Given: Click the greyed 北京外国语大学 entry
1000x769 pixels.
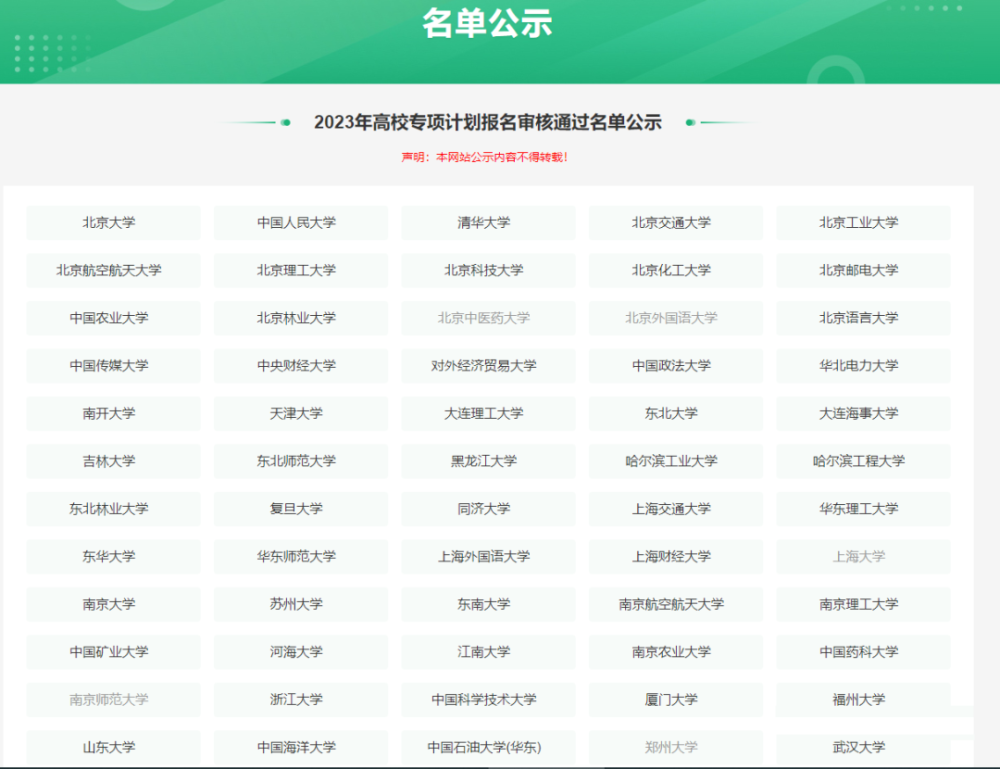Looking at the screenshot, I should pyautogui.click(x=676, y=318).
